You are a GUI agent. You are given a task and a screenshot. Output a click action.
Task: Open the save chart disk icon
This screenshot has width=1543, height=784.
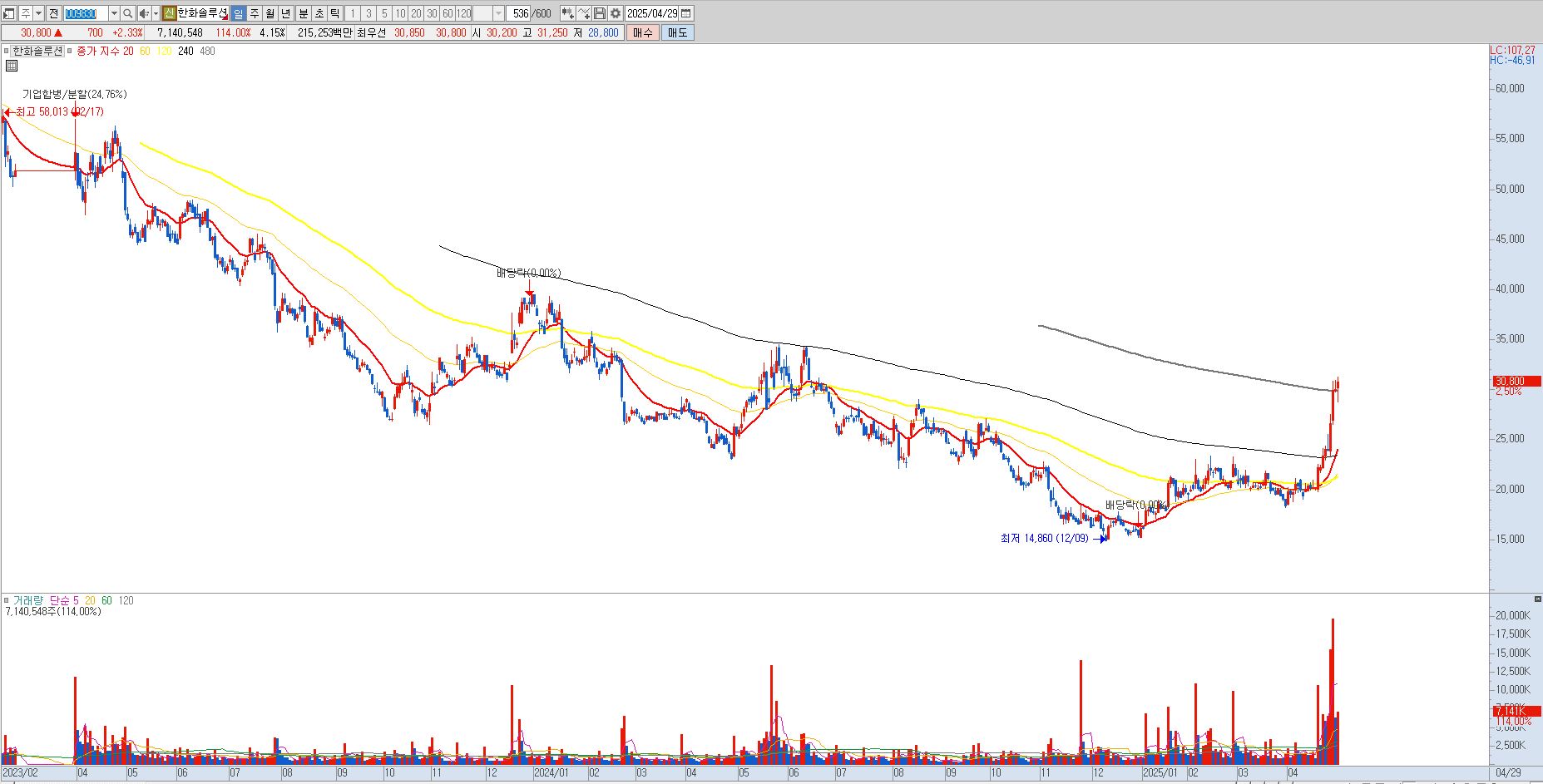600,13
